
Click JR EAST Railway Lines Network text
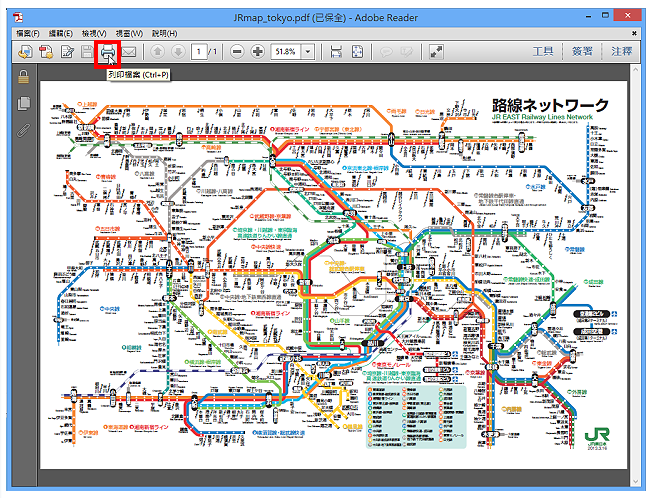point(542,117)
